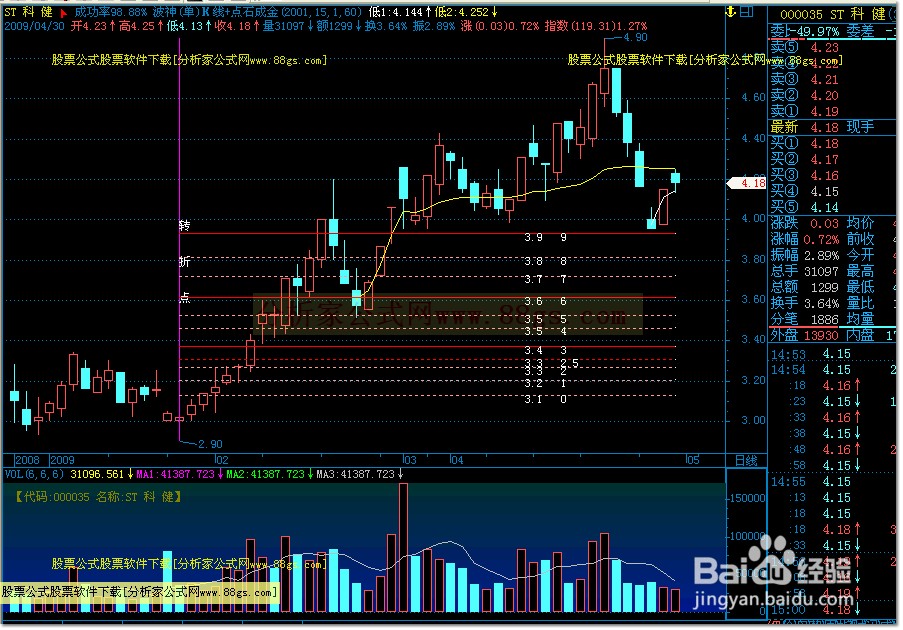Click the red flag marker next to ST 科健

tap(64, 13)
